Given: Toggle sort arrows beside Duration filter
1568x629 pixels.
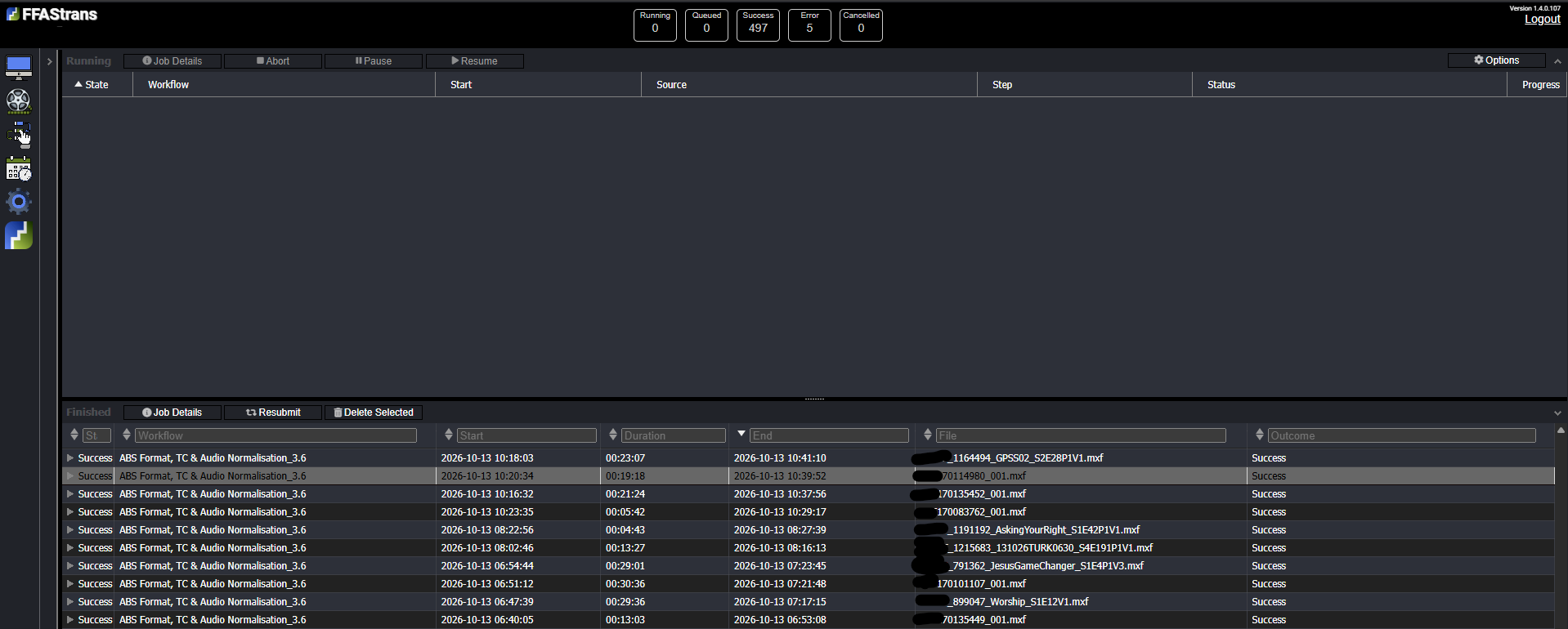Looking at the screenshot, I should [x=613, y=435].
